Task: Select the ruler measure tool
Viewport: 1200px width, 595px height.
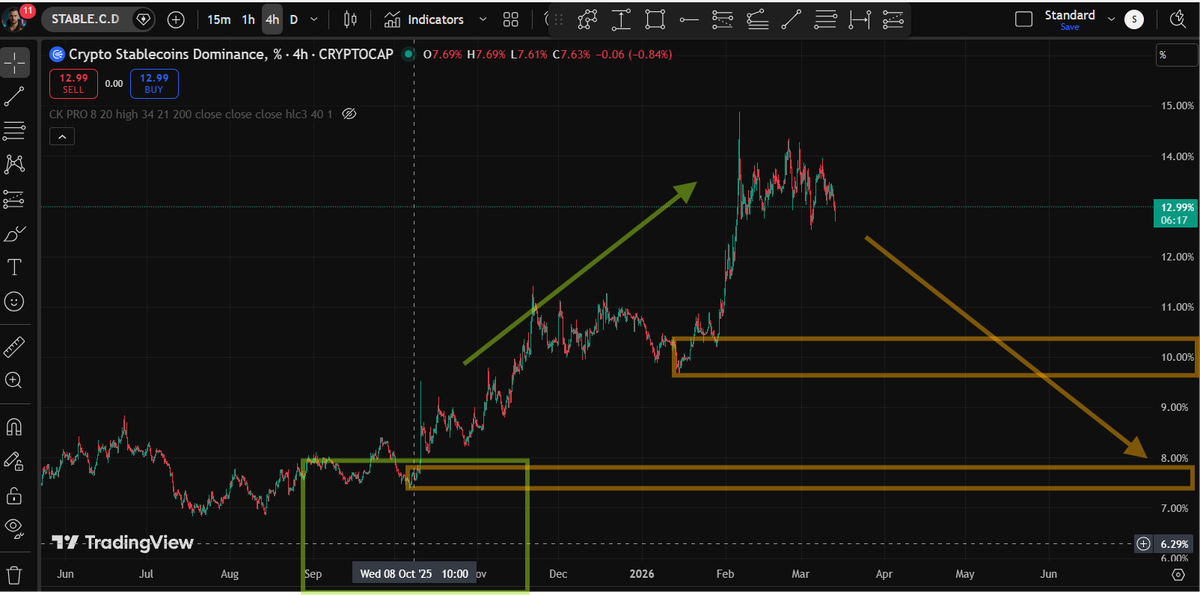Action: pos(15,346)
